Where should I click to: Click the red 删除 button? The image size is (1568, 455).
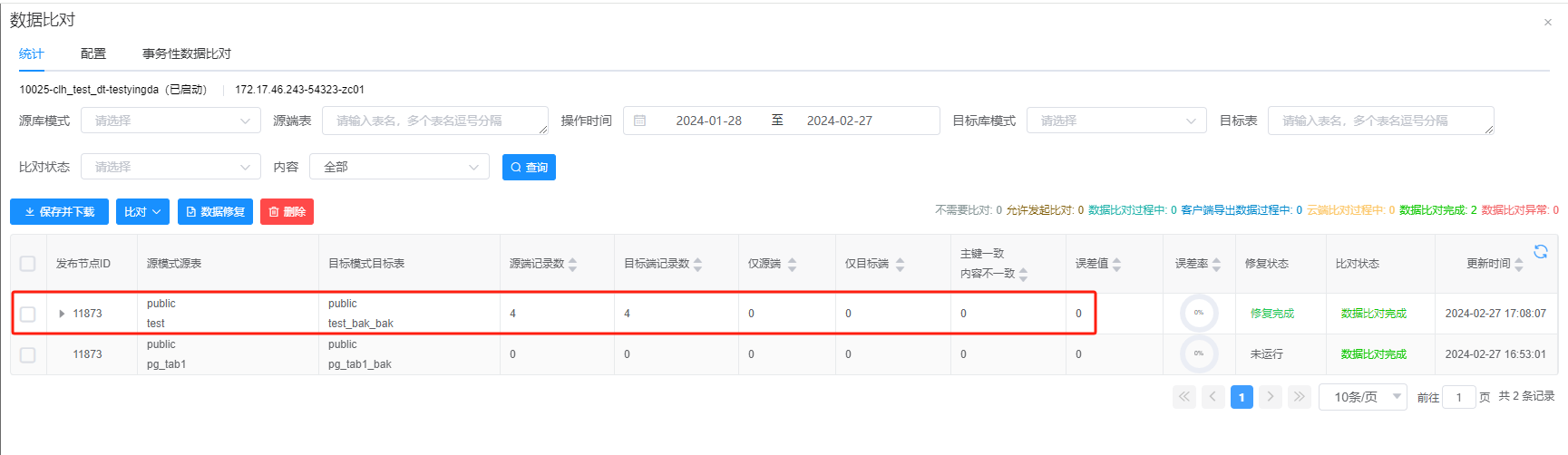pos(287,211)
